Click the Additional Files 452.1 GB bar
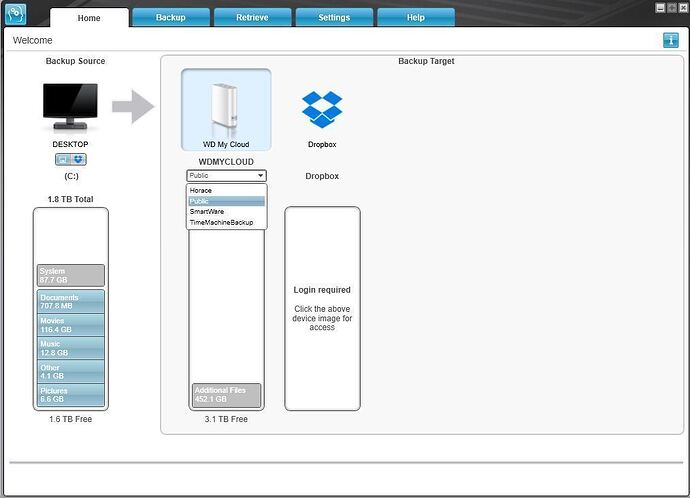690x498 pixels. (227, 395)
